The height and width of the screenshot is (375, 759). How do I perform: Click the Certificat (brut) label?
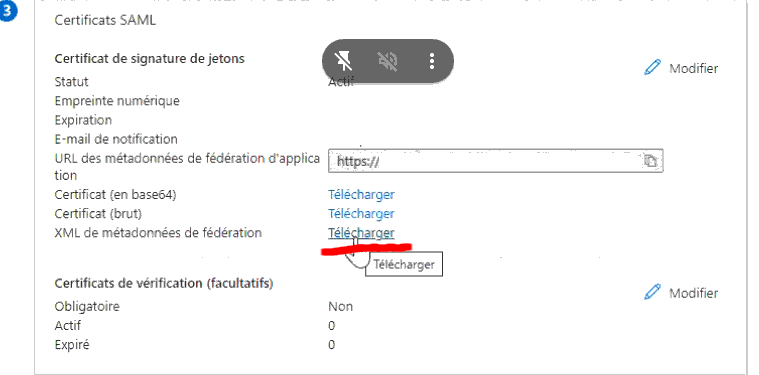[98, 213]
